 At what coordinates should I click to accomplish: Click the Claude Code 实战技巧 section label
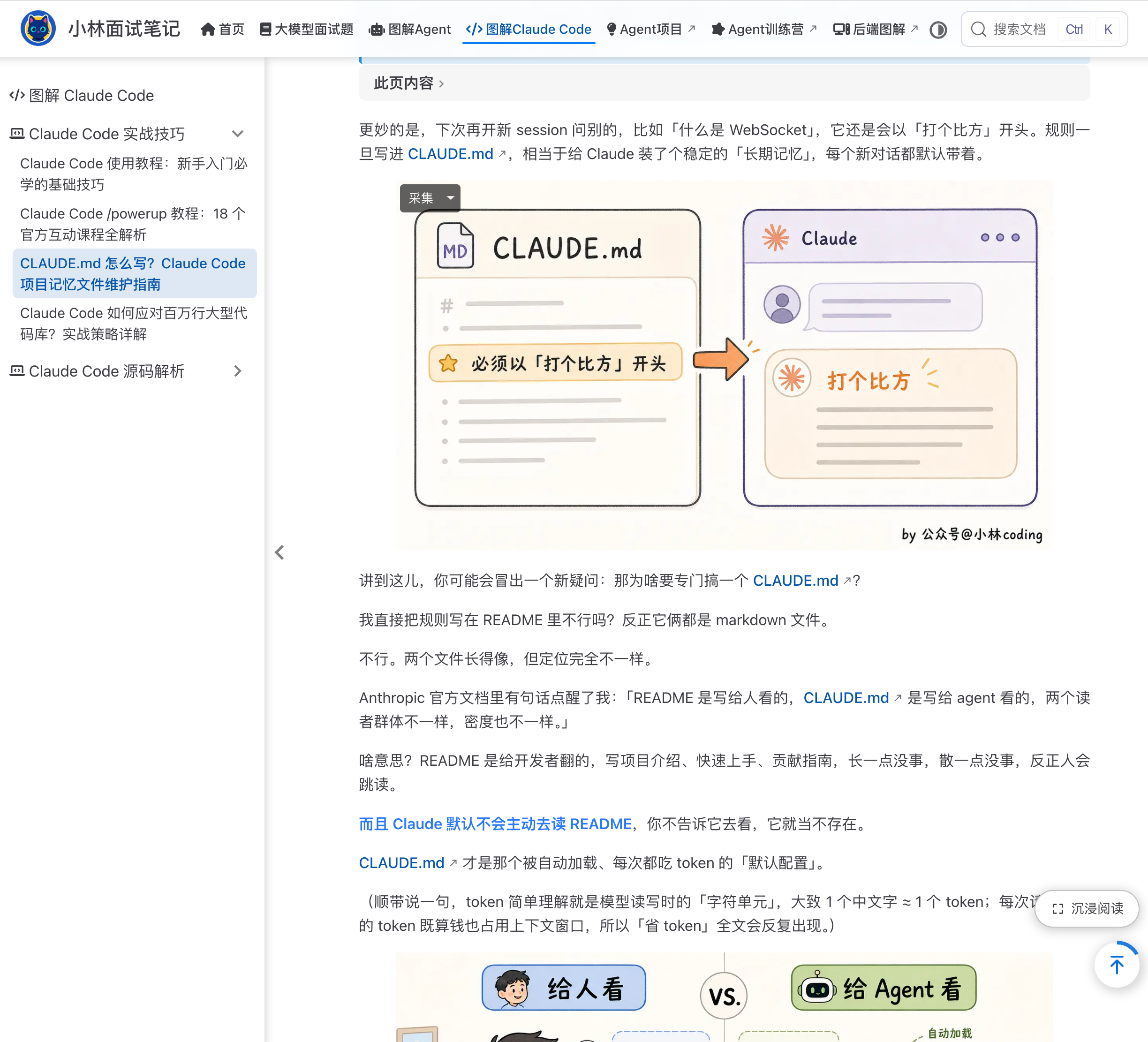(x=106, y=134)
